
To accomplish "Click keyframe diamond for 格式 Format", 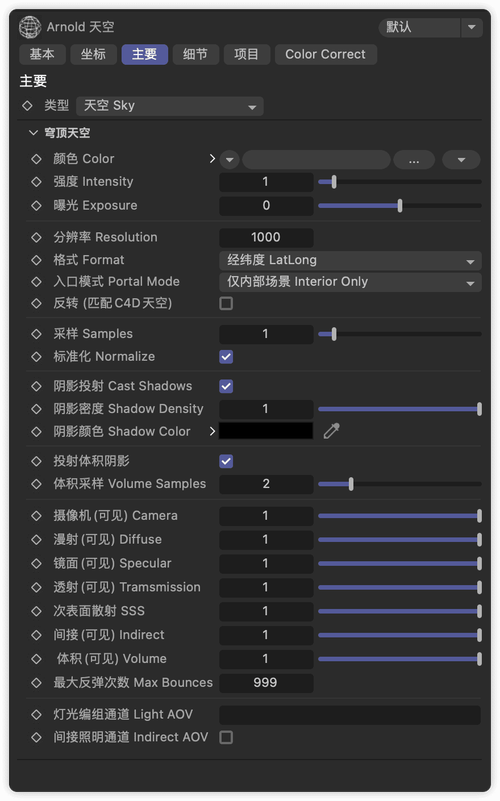I will coord(36,260).
